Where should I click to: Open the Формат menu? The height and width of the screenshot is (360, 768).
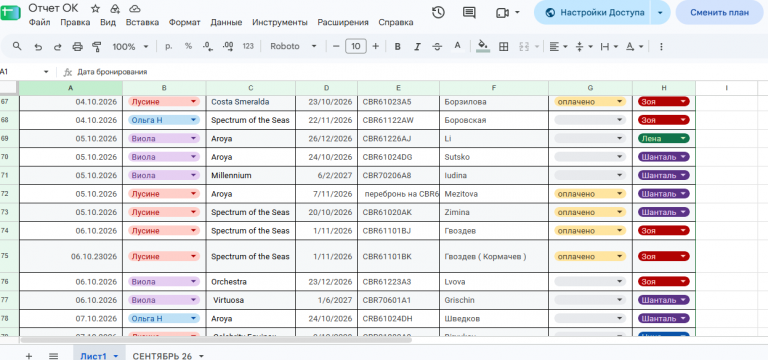(x=185, y=22)
